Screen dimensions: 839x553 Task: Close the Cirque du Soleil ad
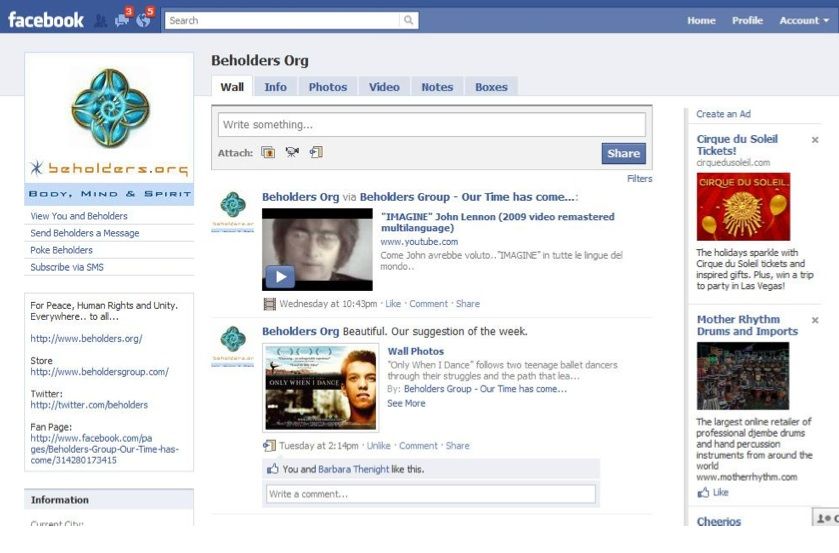pos(815,140)
